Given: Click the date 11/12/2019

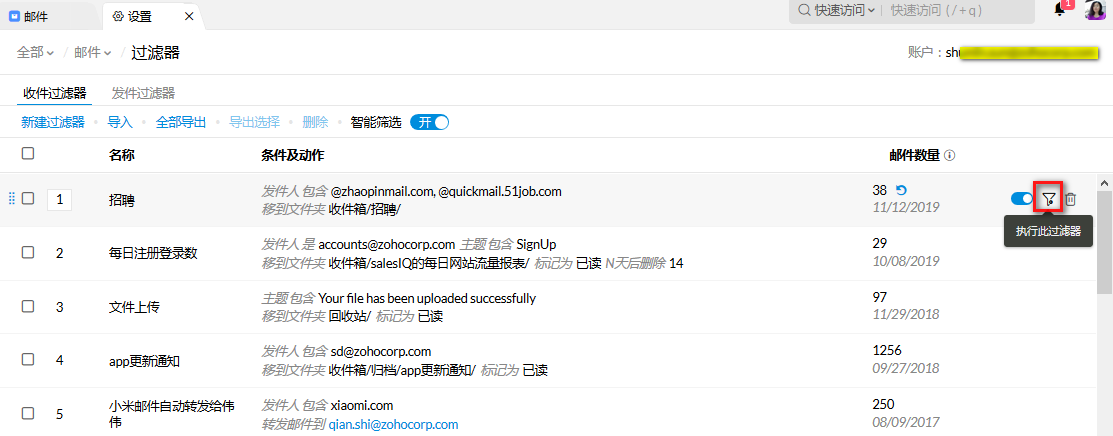Looking at the screenshot, I should (906, 207).
